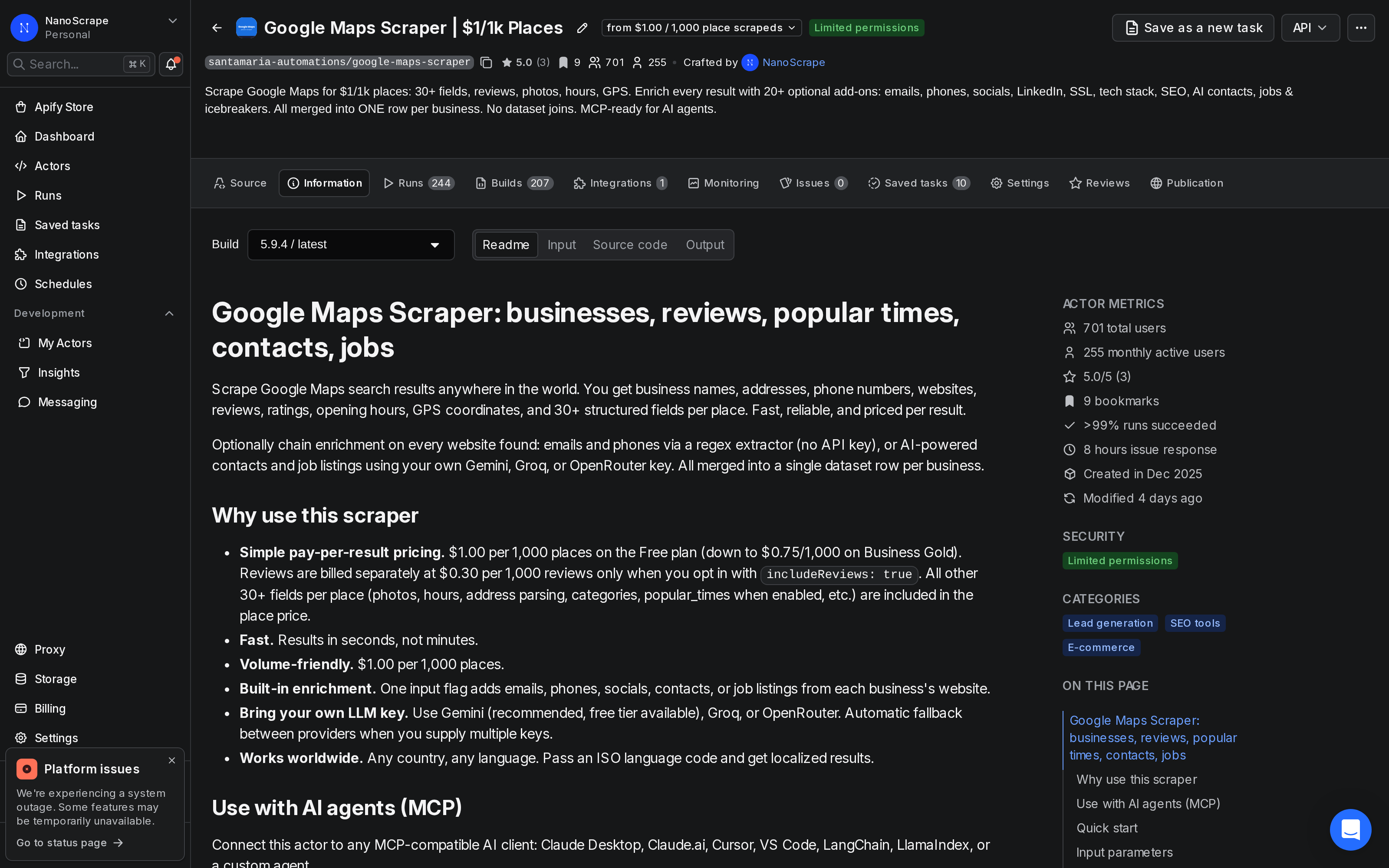Screen dimensions: 1389x868
Task: Jump to Quick start section
Action: pos(1106,829)
